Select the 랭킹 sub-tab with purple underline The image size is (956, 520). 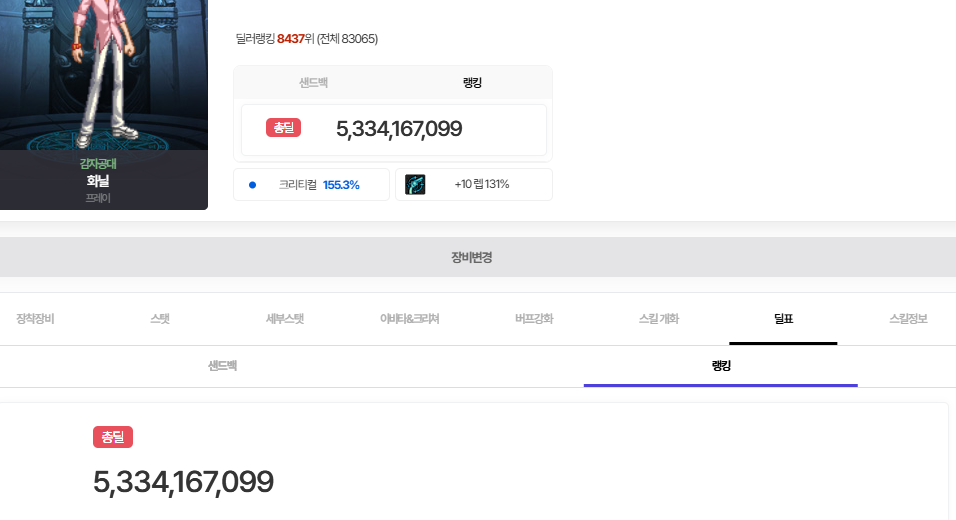(x=720, y=366)
